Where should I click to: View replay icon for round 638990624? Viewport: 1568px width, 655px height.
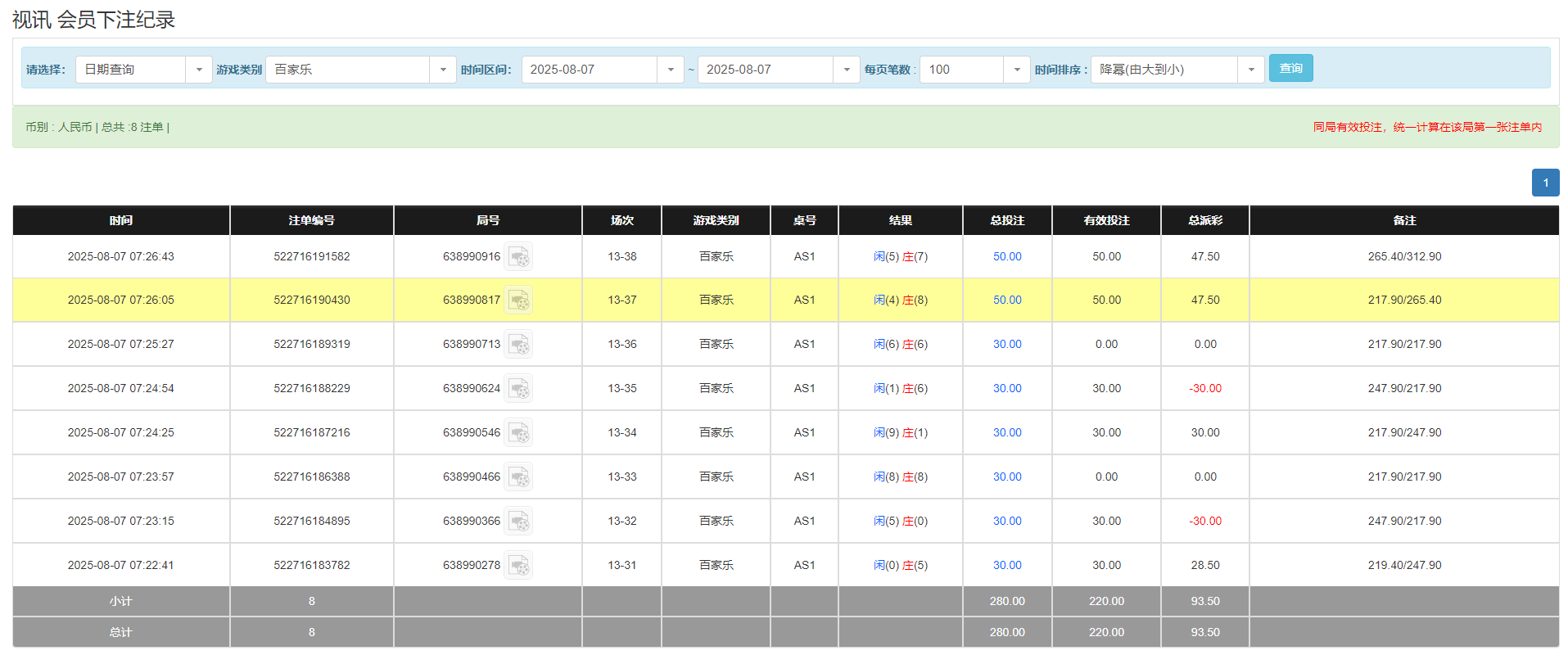coord(518,389)
